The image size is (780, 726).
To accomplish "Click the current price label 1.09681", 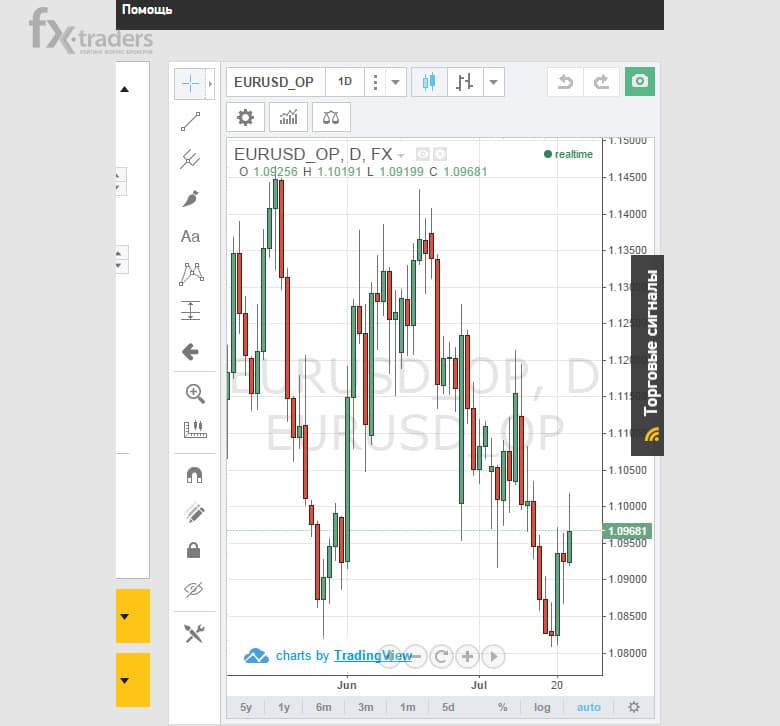I will (x=628, y=531).
